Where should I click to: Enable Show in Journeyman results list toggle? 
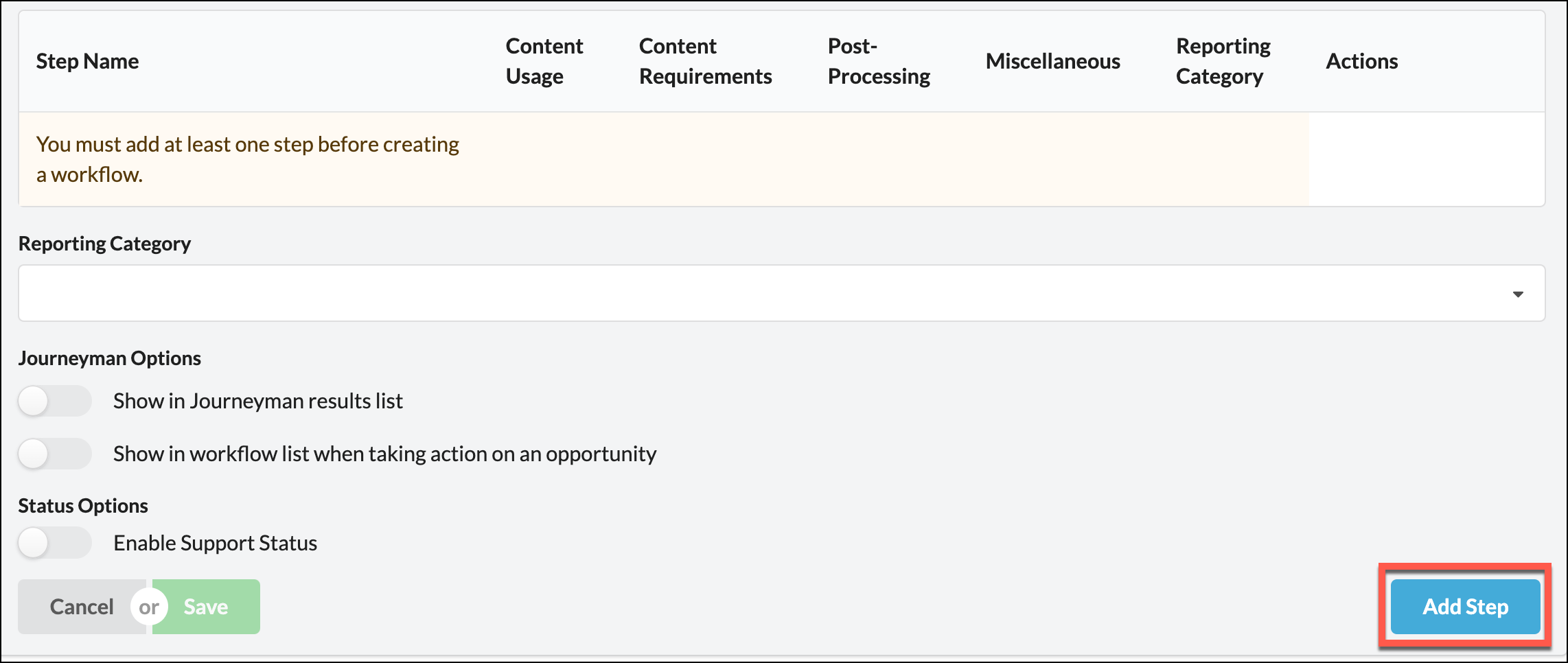[54, 401]
